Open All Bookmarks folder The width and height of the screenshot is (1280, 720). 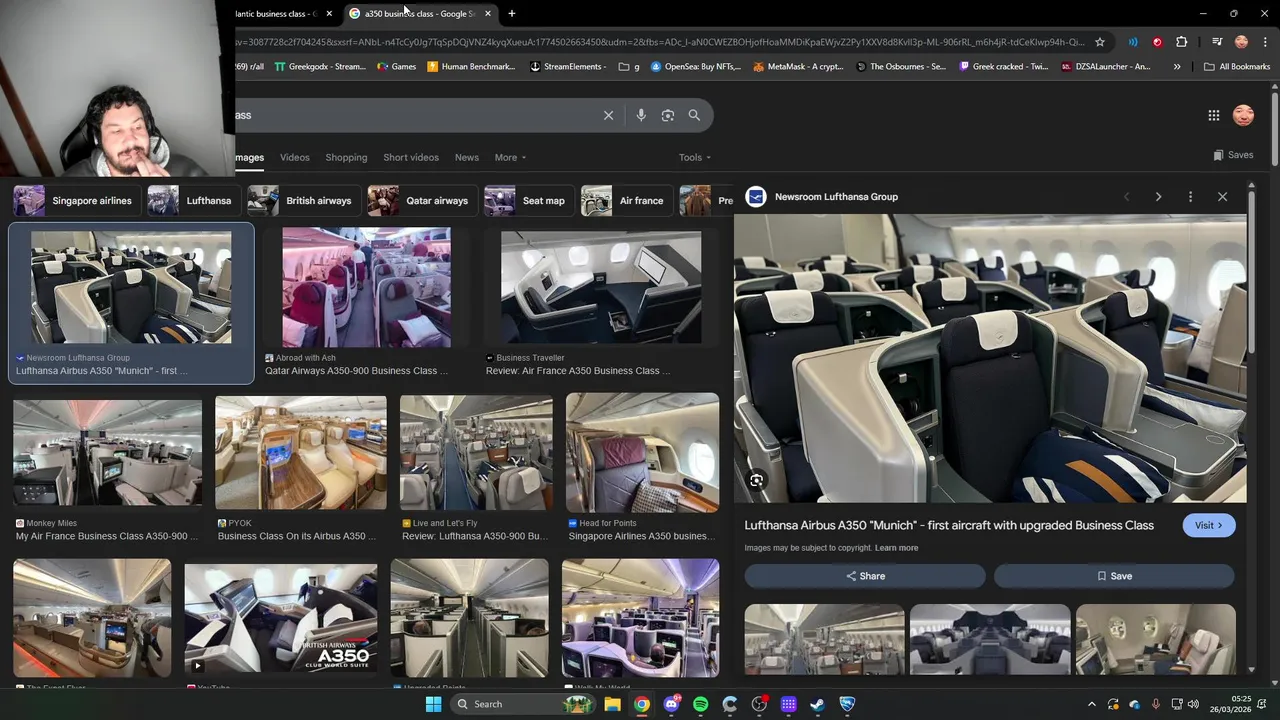1237,67
